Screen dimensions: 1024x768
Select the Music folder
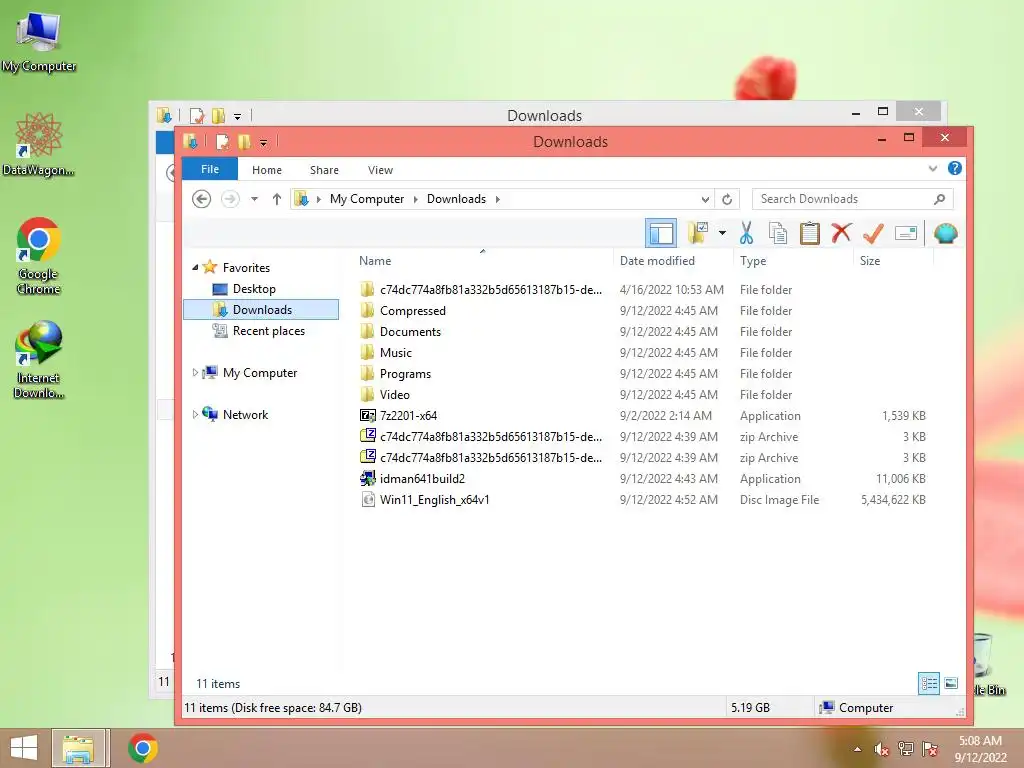click(395, 353)
